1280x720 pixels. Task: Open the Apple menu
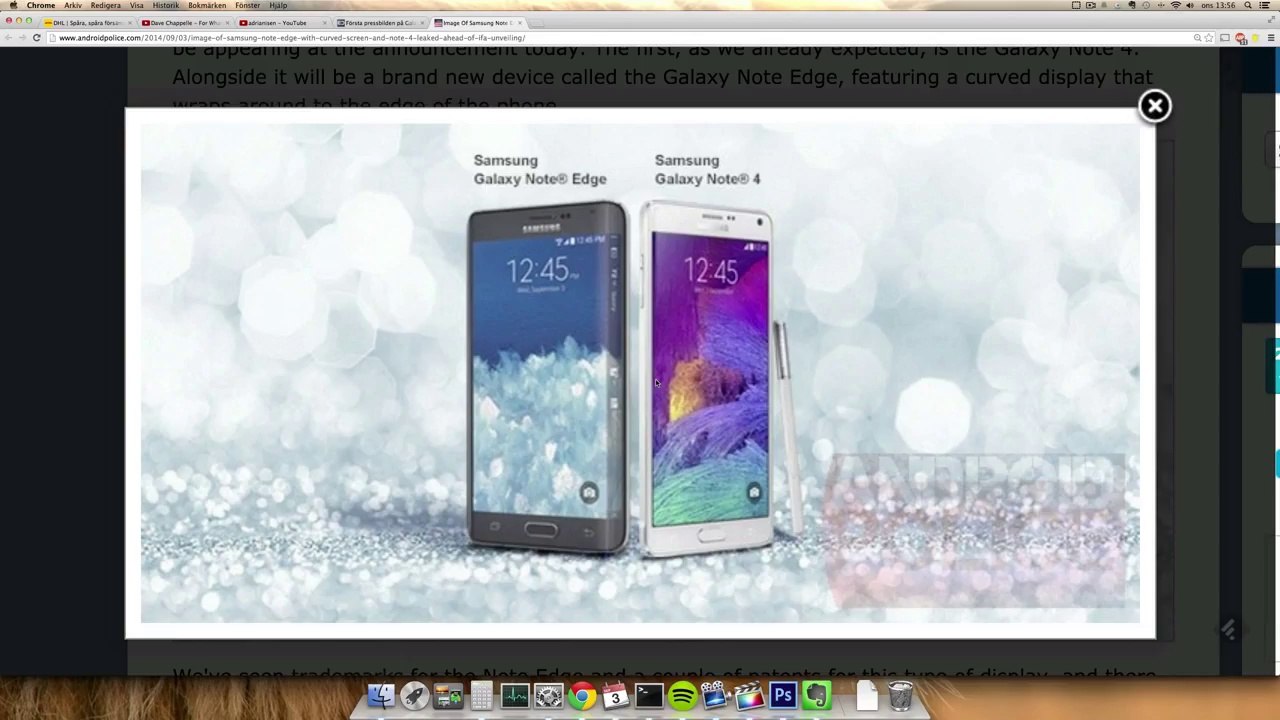pos(13,6)
